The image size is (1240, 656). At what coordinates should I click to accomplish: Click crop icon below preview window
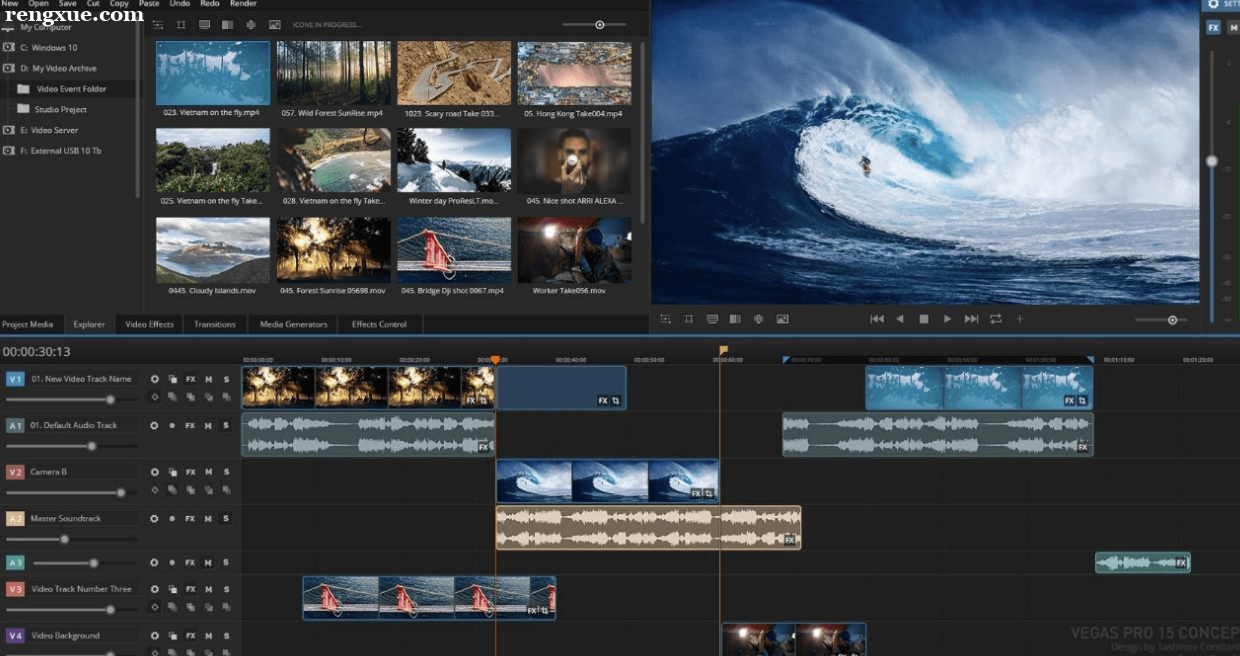pyautogui.click(x=689, y=319)
